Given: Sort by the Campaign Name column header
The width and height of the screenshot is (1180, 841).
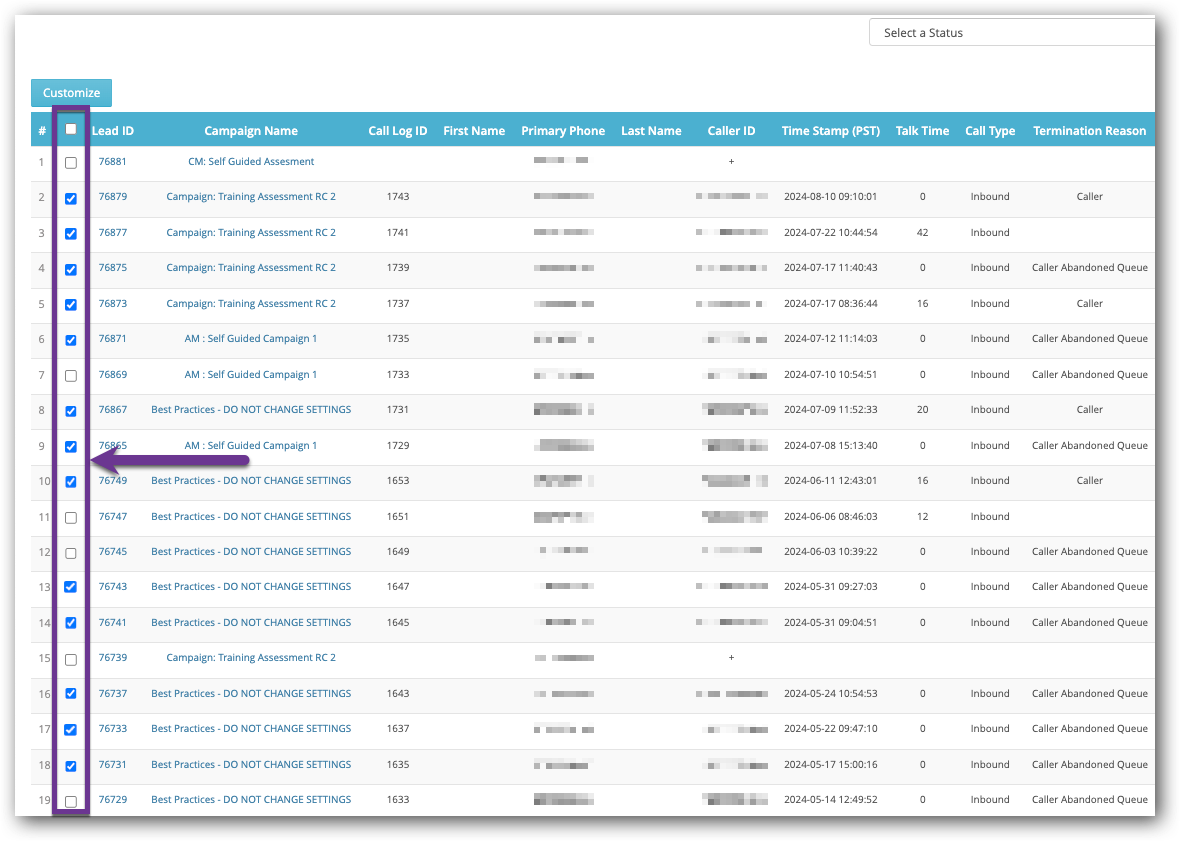Looking at the screenshot, I should [251, 129].
